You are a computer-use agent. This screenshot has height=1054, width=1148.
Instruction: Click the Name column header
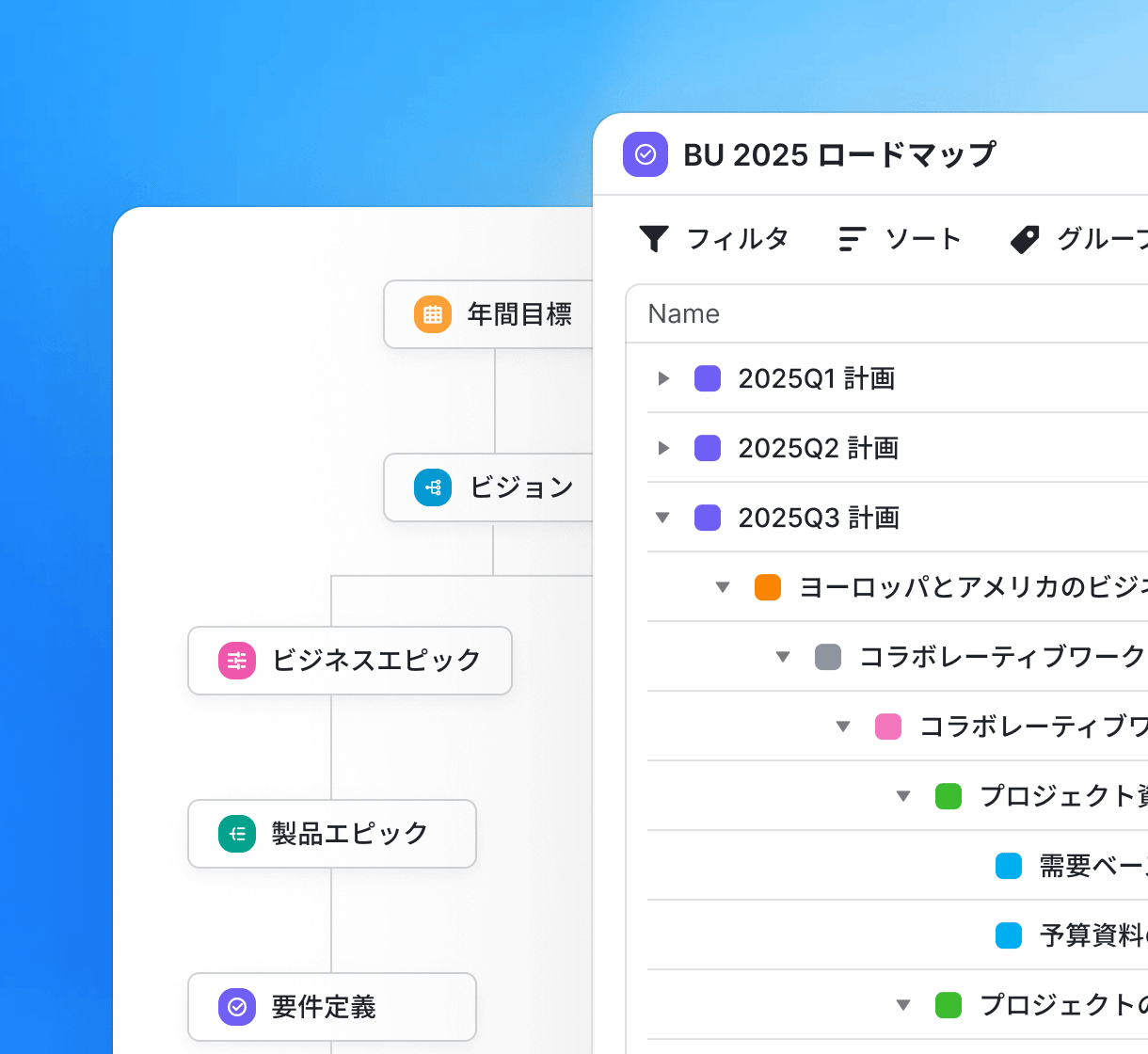(x=683, y=313)
